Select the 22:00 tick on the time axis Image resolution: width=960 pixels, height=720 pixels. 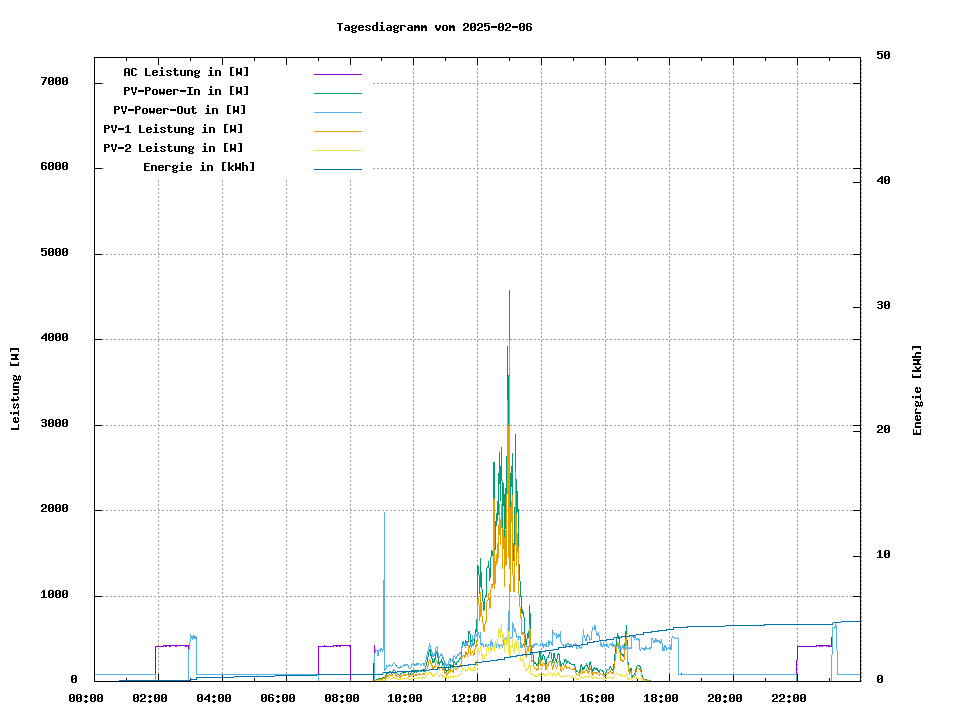[788, 698]
